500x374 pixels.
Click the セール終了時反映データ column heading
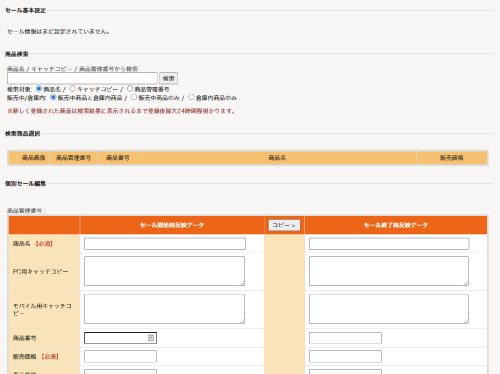pyautogui.click(x=396, y=225)
